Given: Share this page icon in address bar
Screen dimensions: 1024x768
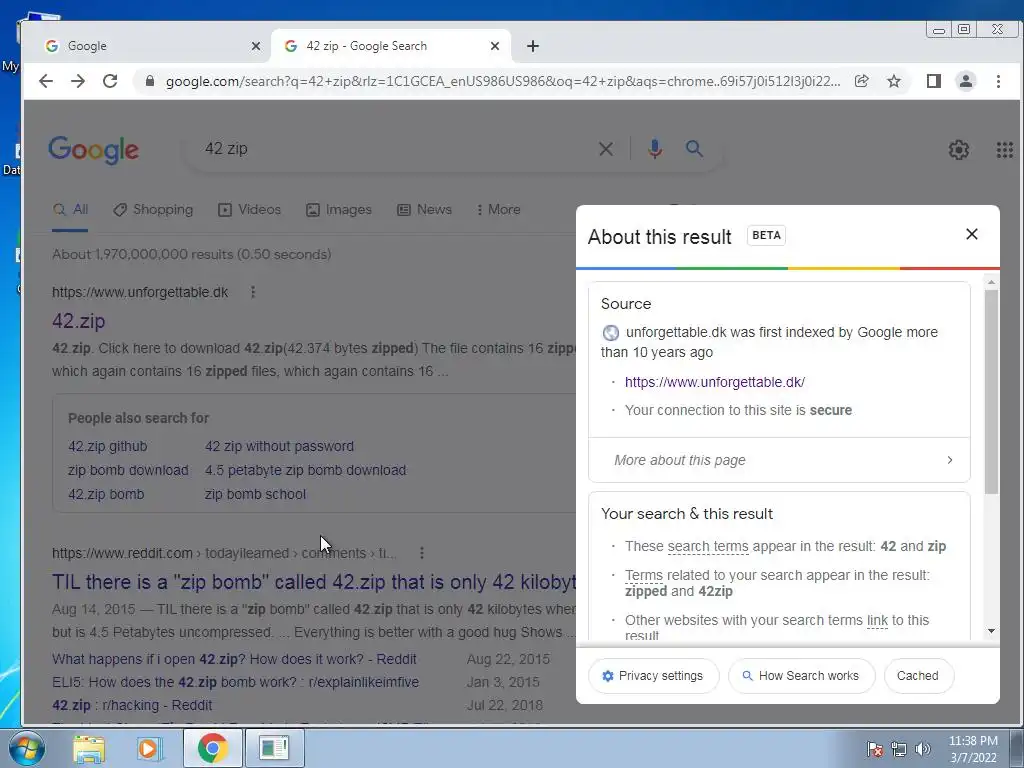Looking at the screenshot, I should (x=861, y=81).
